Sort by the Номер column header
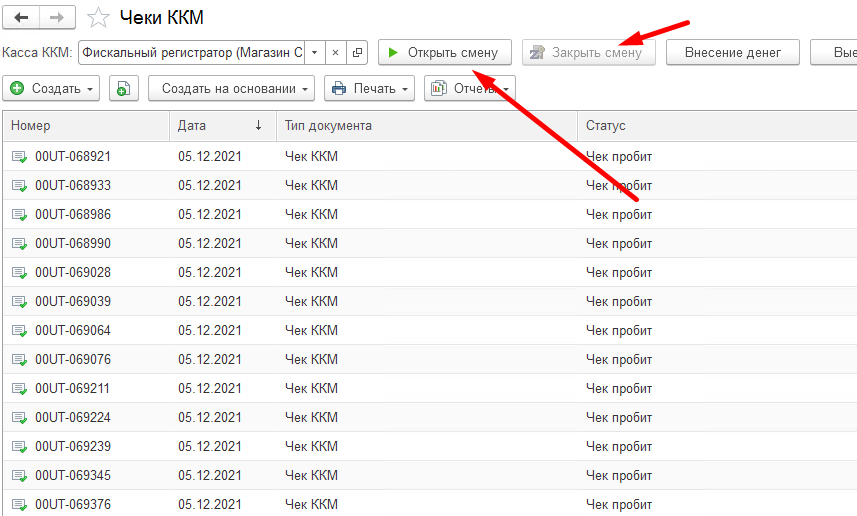The image size is (857, 516). coord(86,126)
